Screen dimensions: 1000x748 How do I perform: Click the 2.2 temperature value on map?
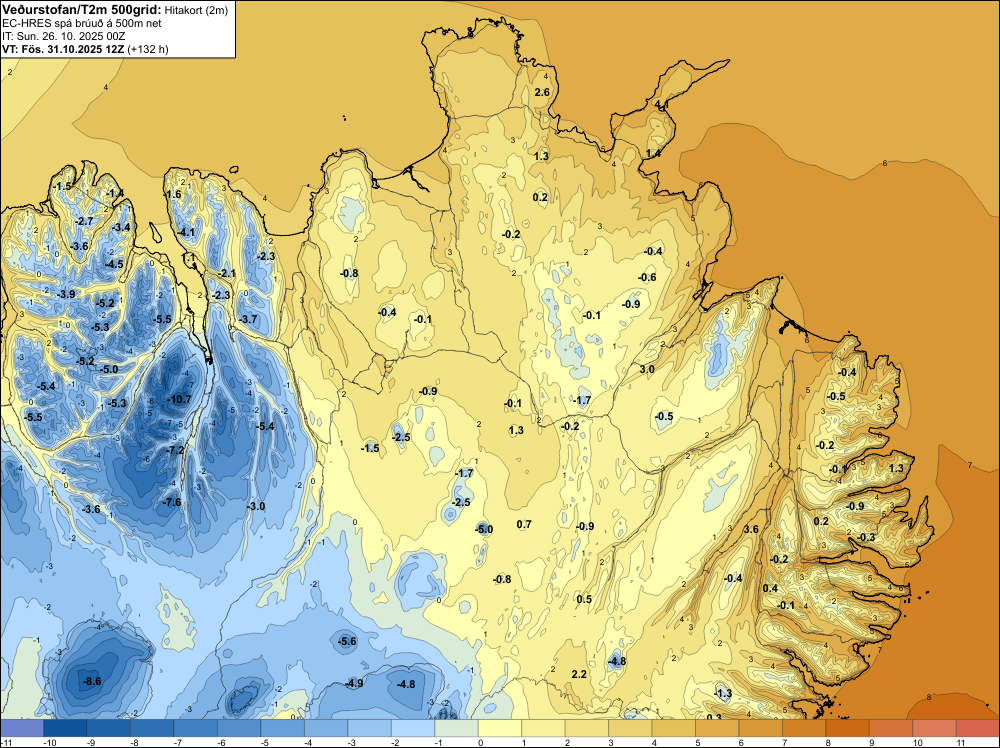tap(579, 674)
